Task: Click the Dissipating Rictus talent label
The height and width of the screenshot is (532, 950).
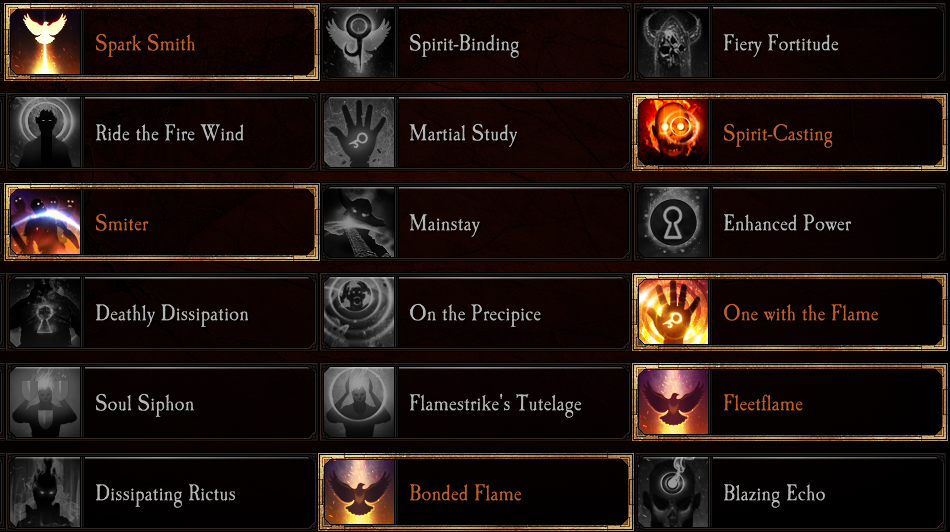Action: pyautogui.click(x=165, y=494)
